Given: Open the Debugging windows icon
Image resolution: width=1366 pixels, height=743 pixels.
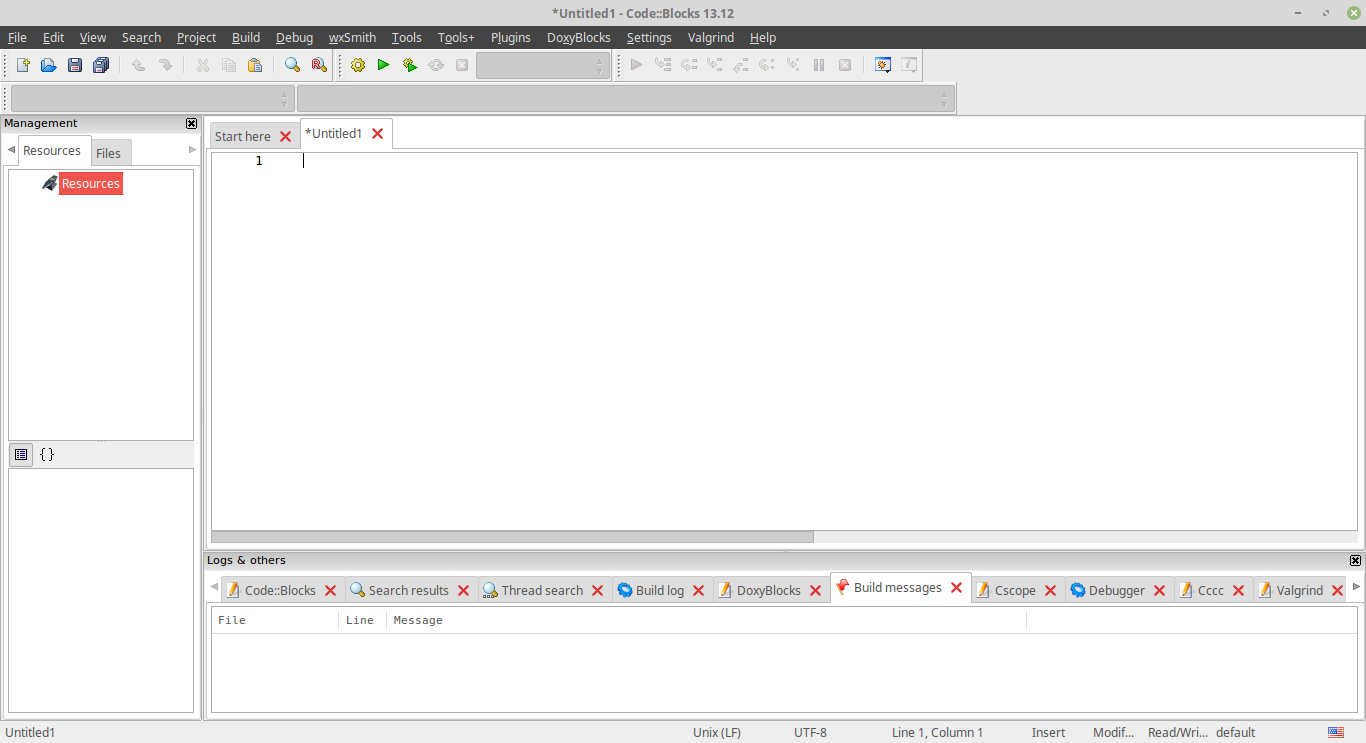Looking at the screenshot, I should pos(883,65).
